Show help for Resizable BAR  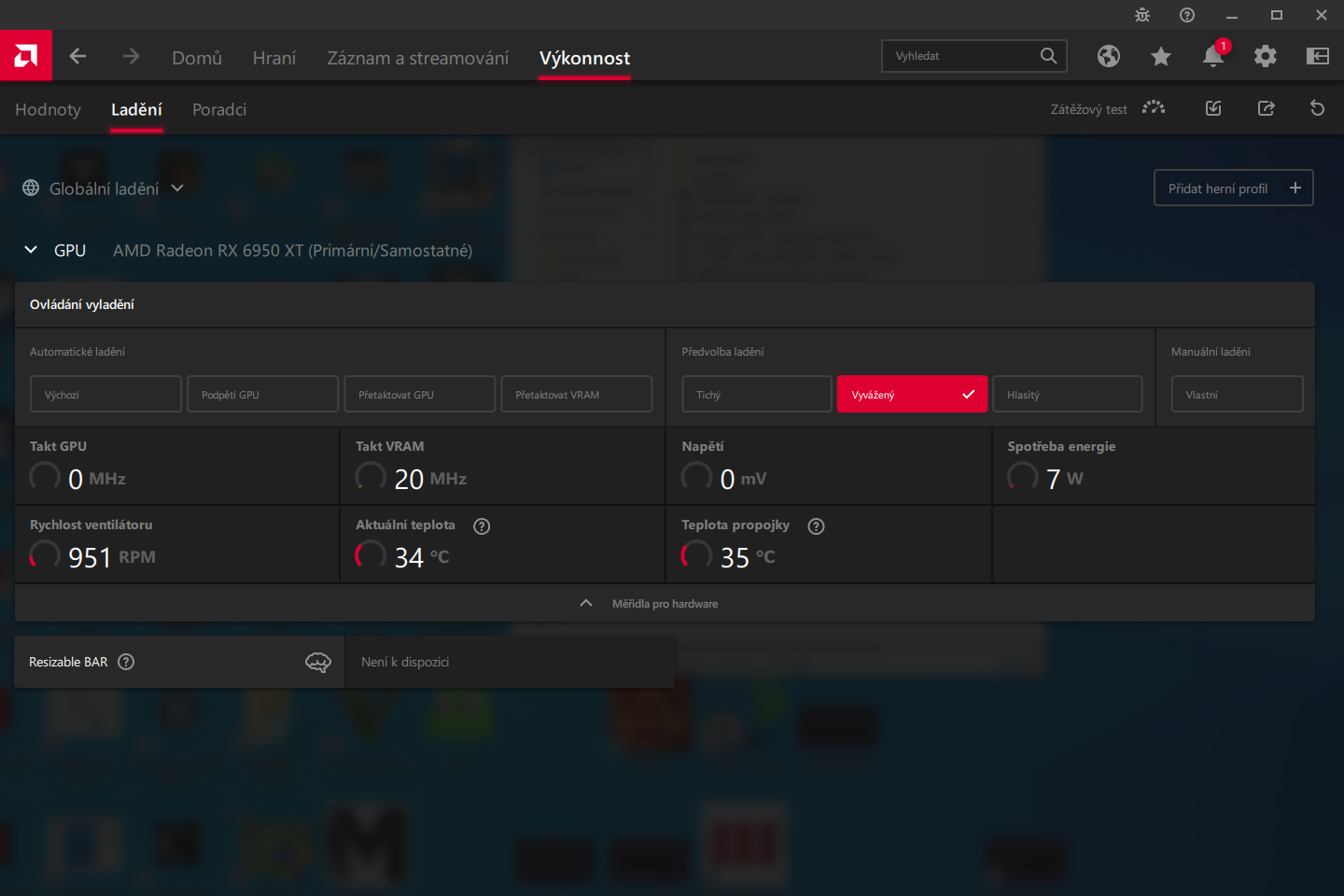pyautogui.click(x=126, y=662)
